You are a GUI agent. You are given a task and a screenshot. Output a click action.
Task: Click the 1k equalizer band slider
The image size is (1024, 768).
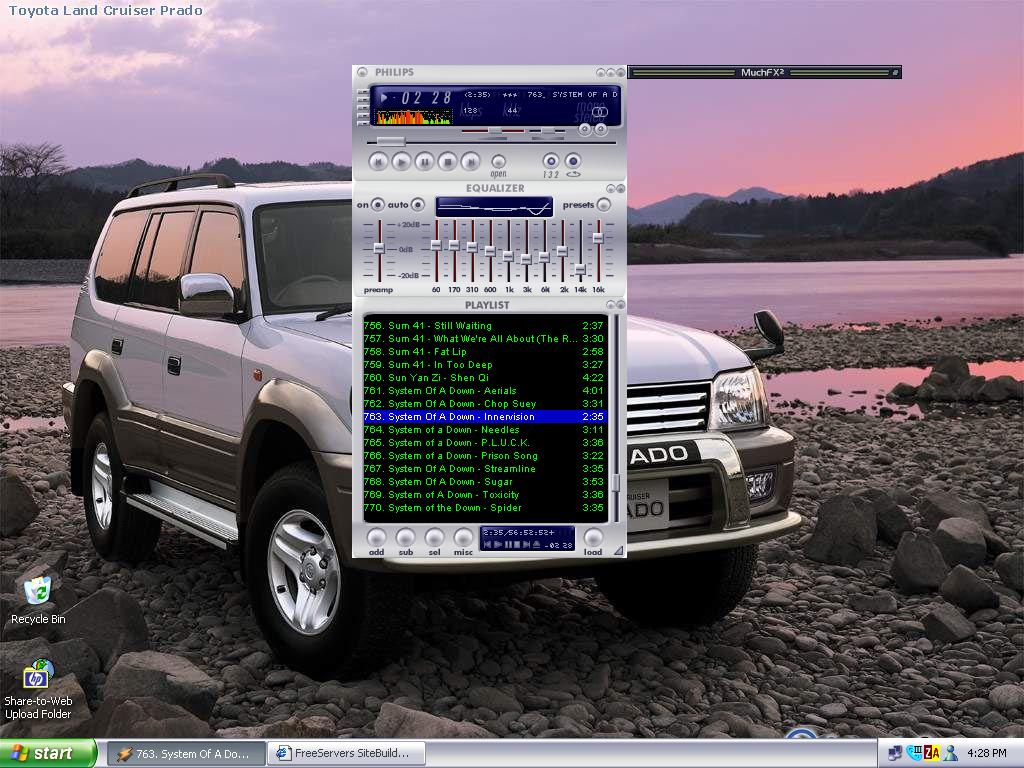tap(509, 257)
